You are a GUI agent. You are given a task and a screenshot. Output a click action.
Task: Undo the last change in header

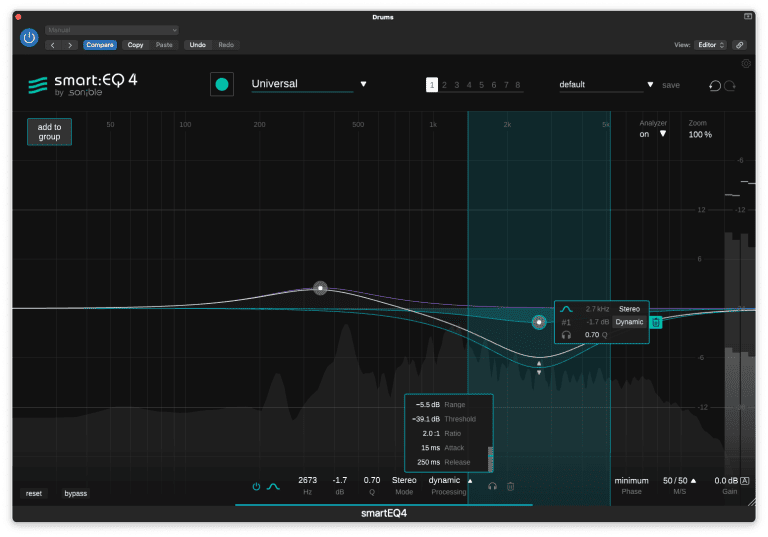(197, 45)
